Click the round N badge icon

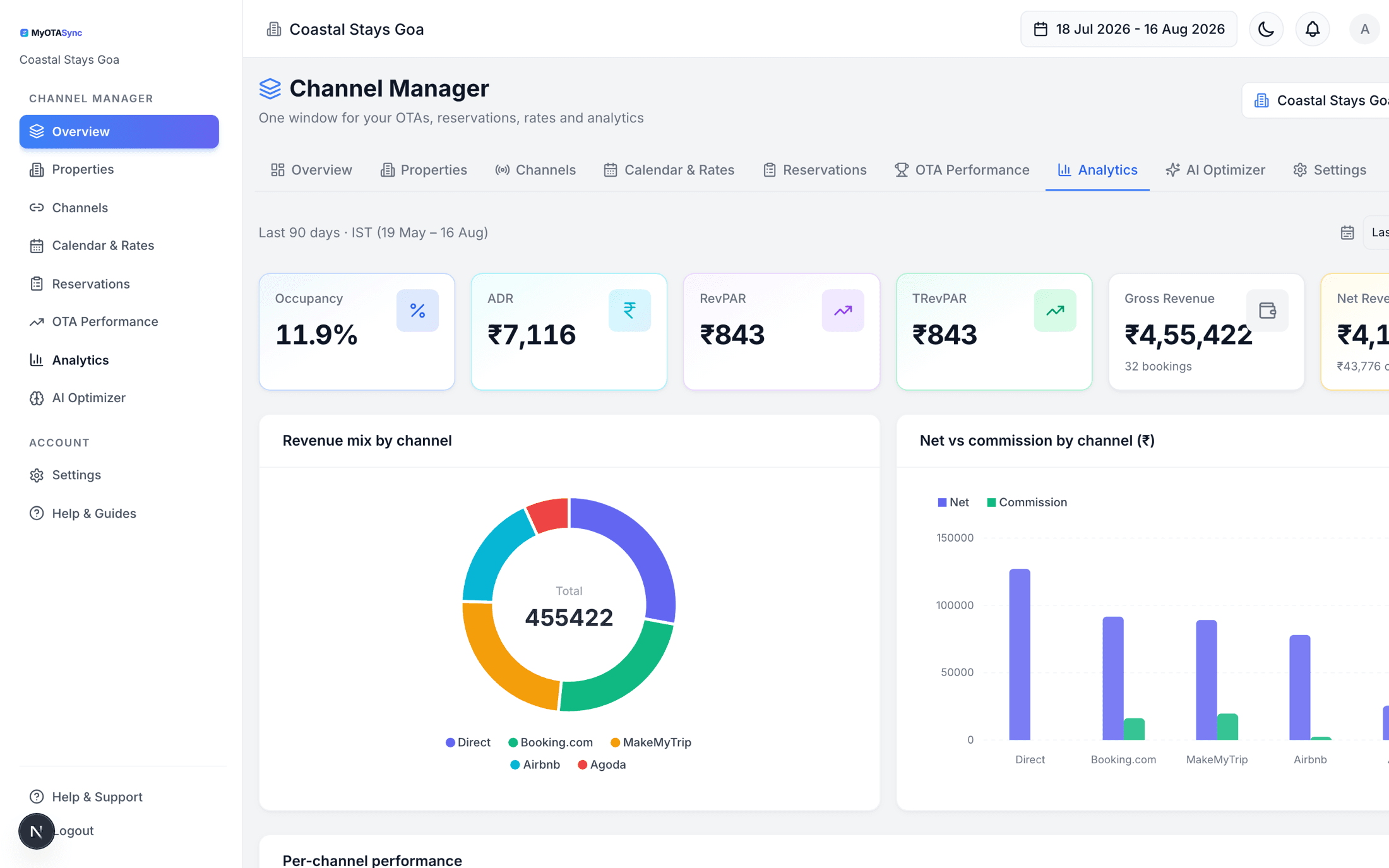pyautogui.click(x=37, y=831)
